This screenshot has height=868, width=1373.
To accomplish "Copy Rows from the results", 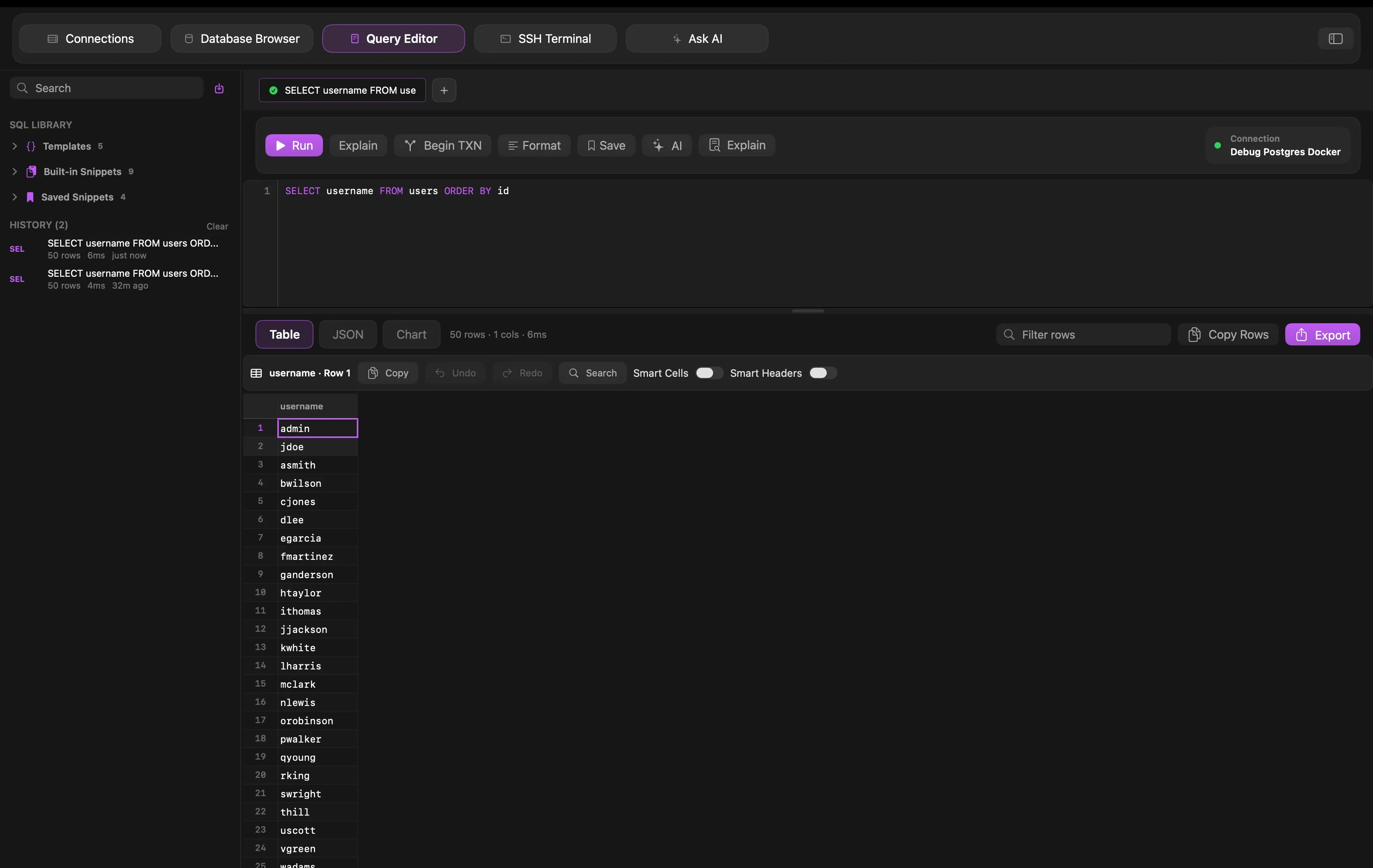I will (x=1228, y=335).
